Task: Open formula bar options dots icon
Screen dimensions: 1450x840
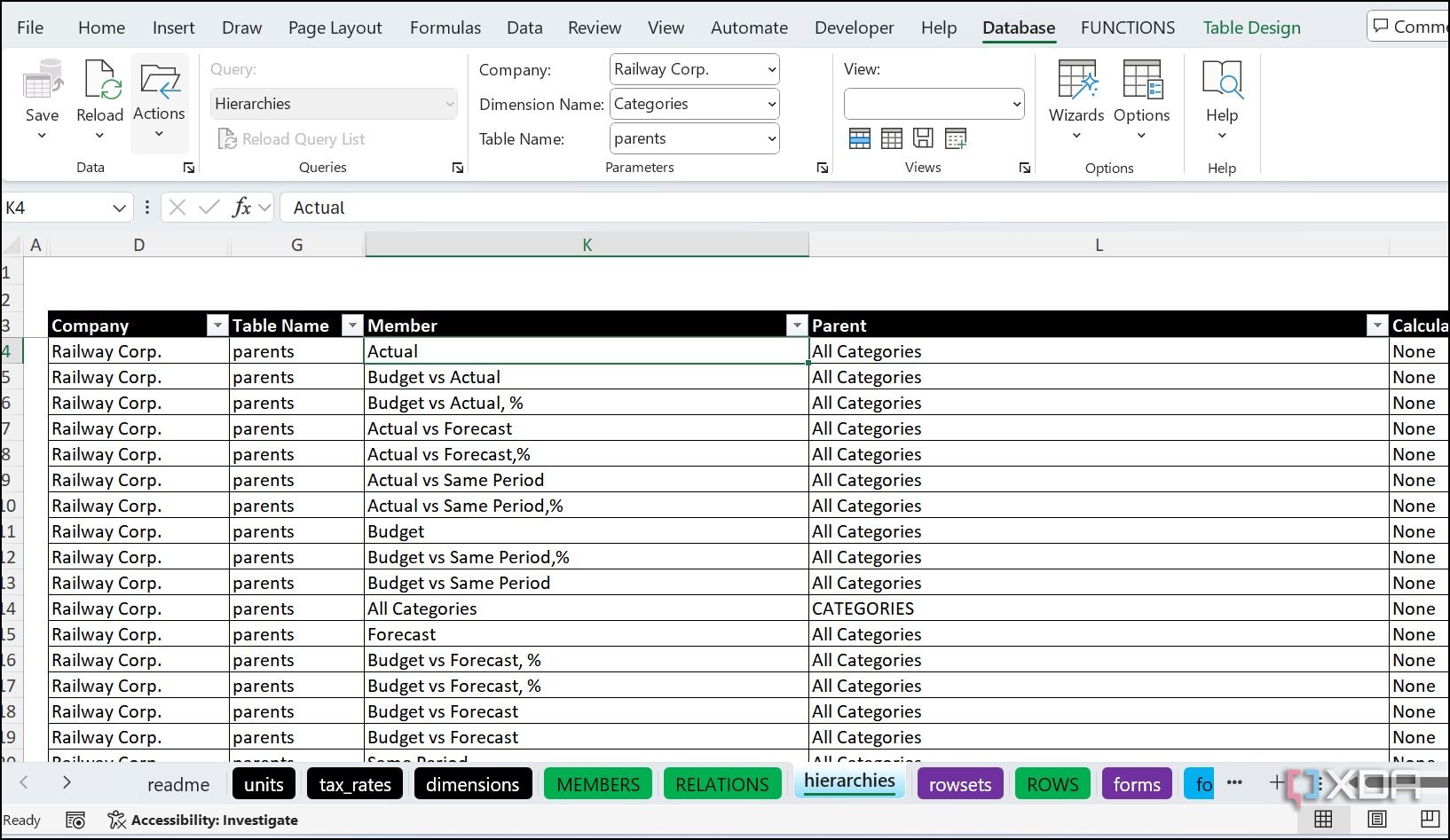Action: coord(146,208)
